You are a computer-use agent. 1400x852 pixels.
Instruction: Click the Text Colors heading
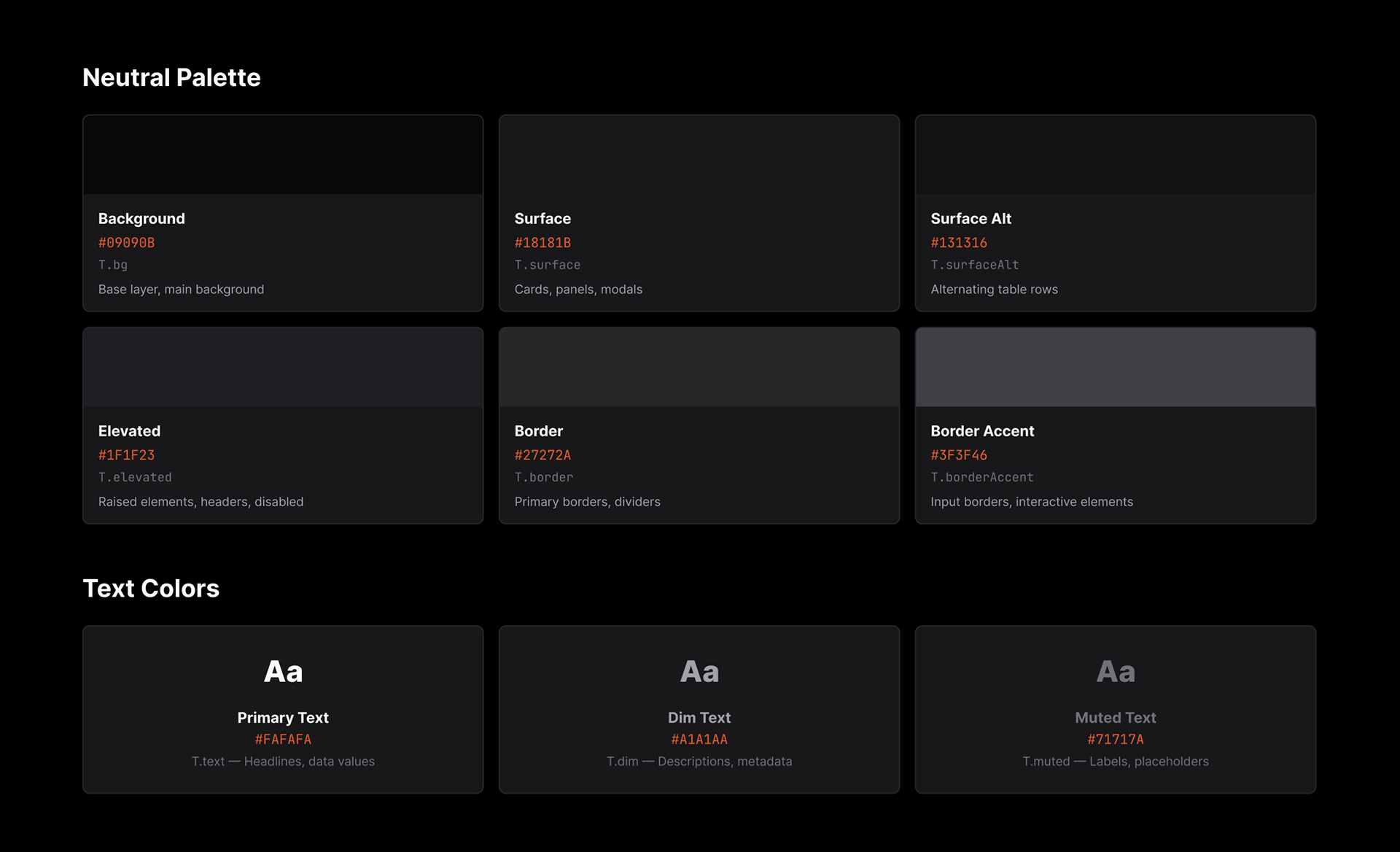point(151,588)
